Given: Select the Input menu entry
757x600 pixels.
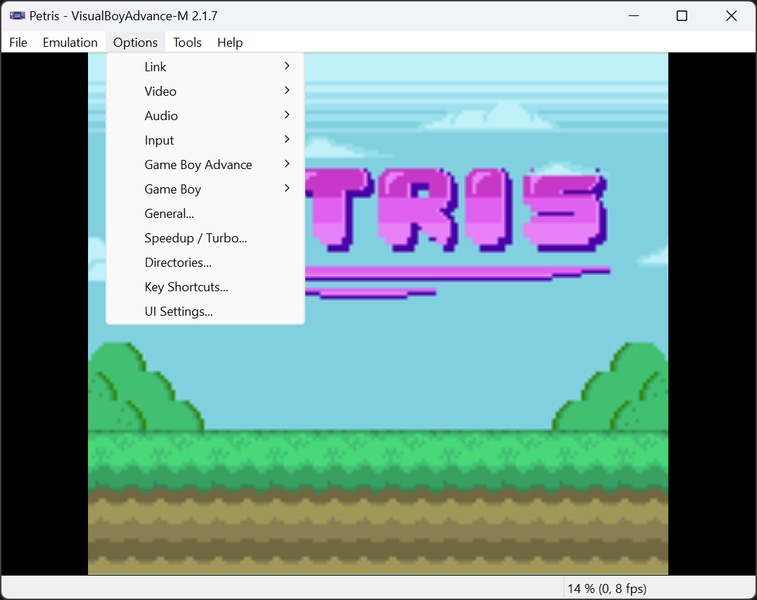Looking at the screenshot, I should point(159,140).
